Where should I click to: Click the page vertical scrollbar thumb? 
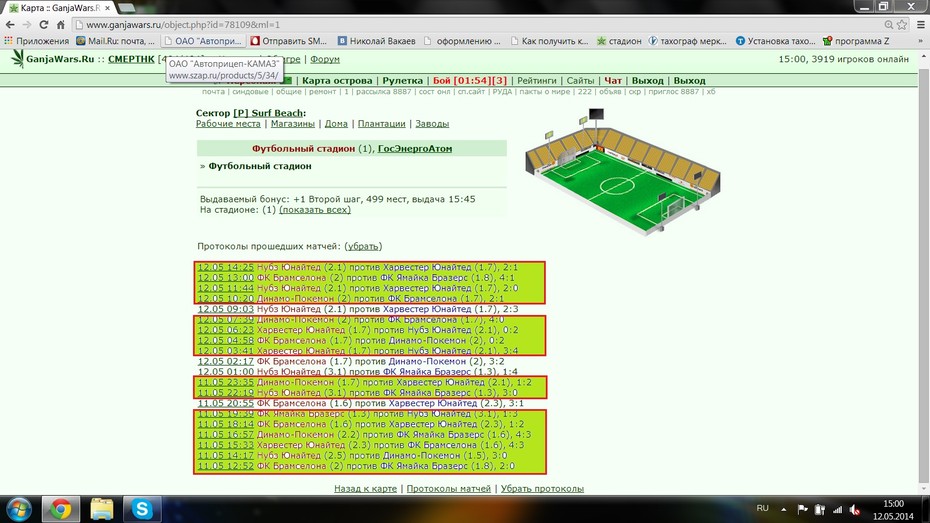pos(924,273)
